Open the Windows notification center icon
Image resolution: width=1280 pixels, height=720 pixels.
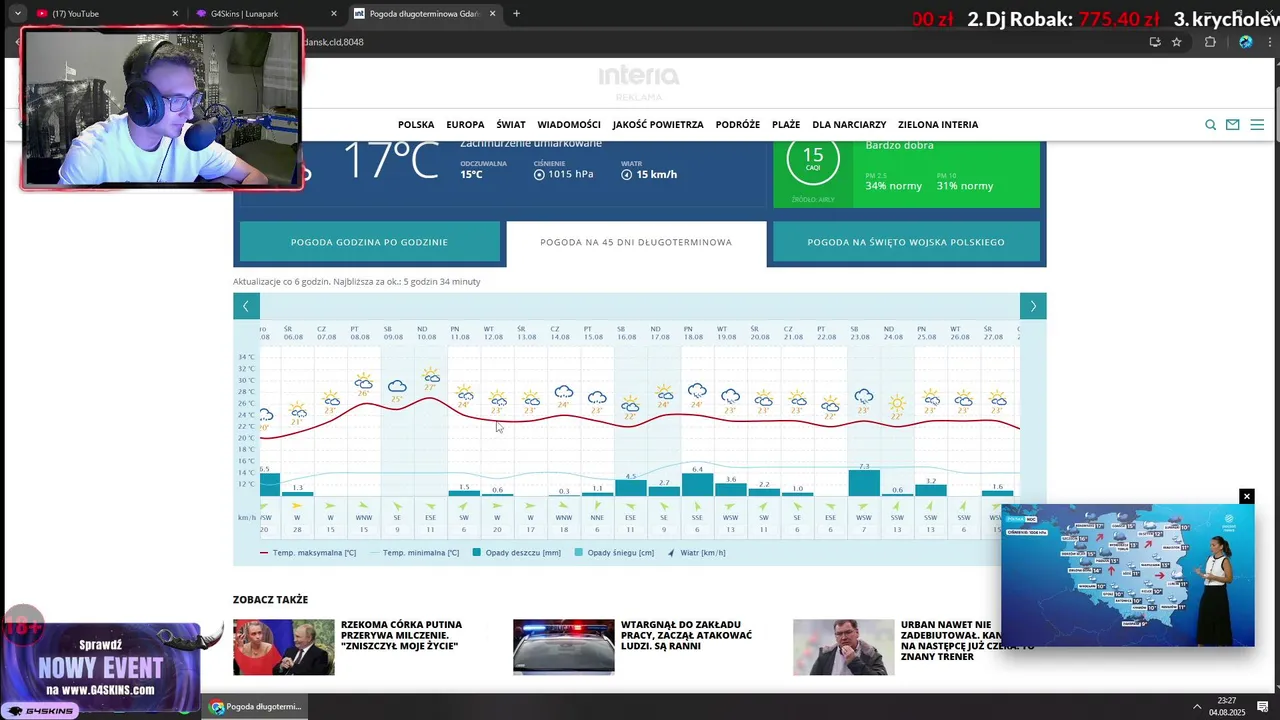[x=1262, y=707]
